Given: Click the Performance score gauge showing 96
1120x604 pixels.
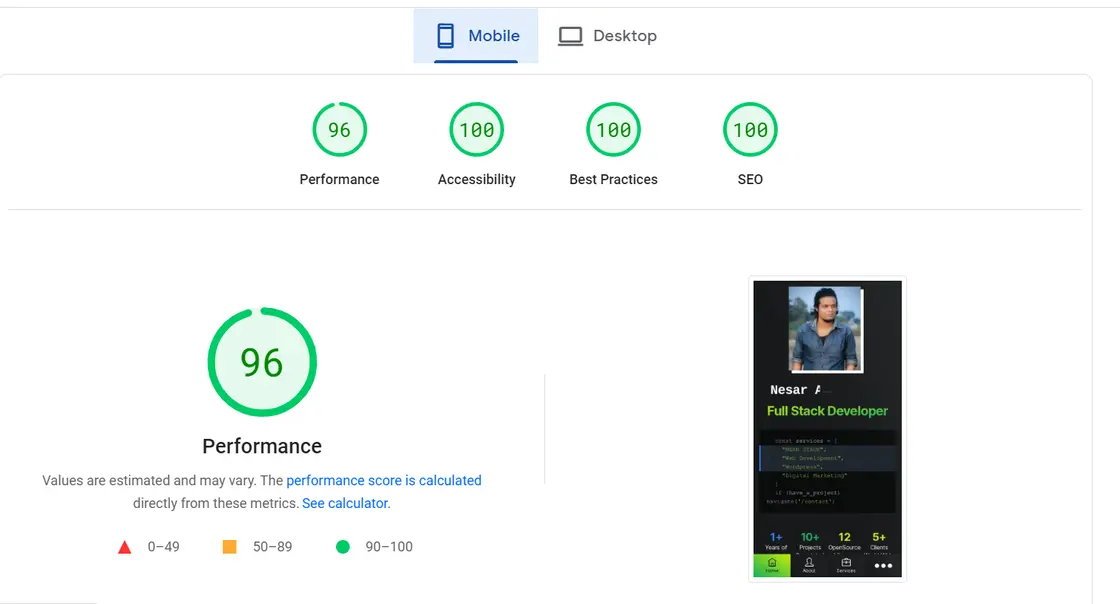Looking at the screenshot, I should [339, 130].
